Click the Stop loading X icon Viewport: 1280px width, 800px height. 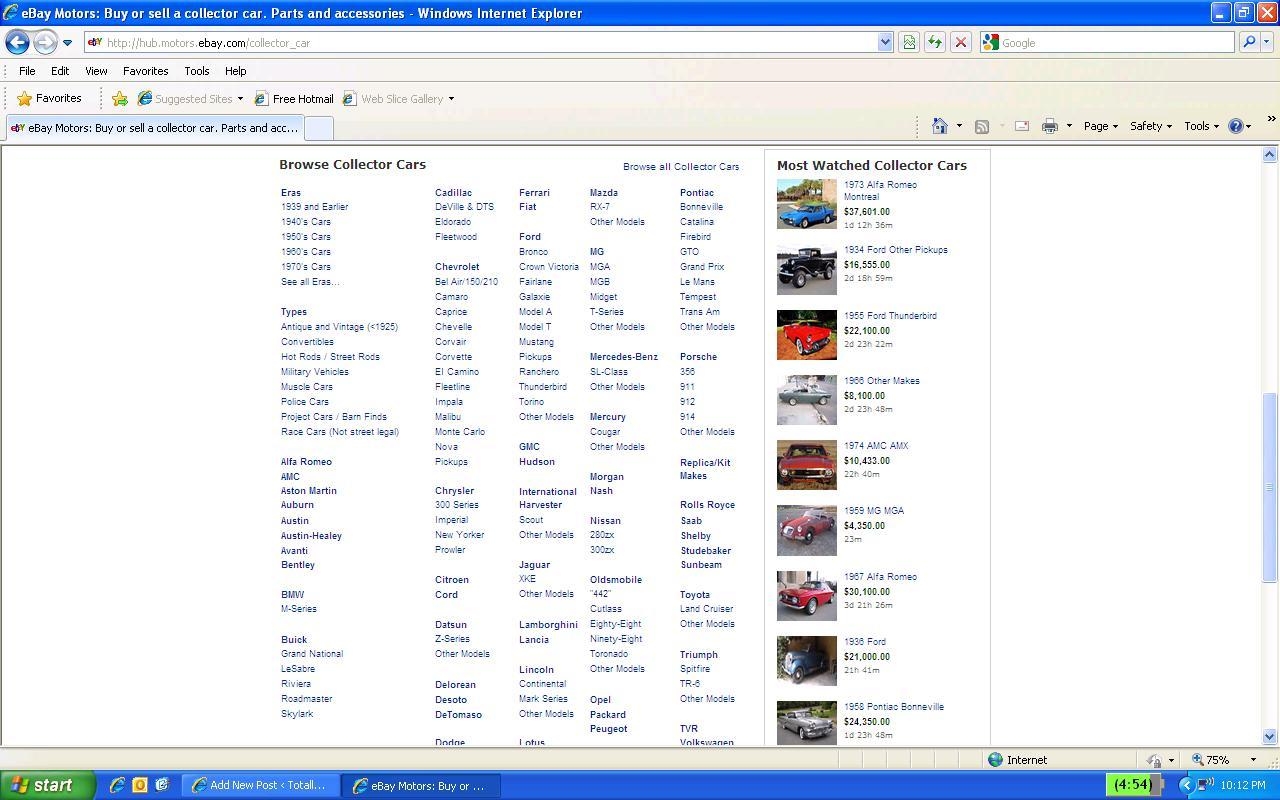tap(960, 43)
